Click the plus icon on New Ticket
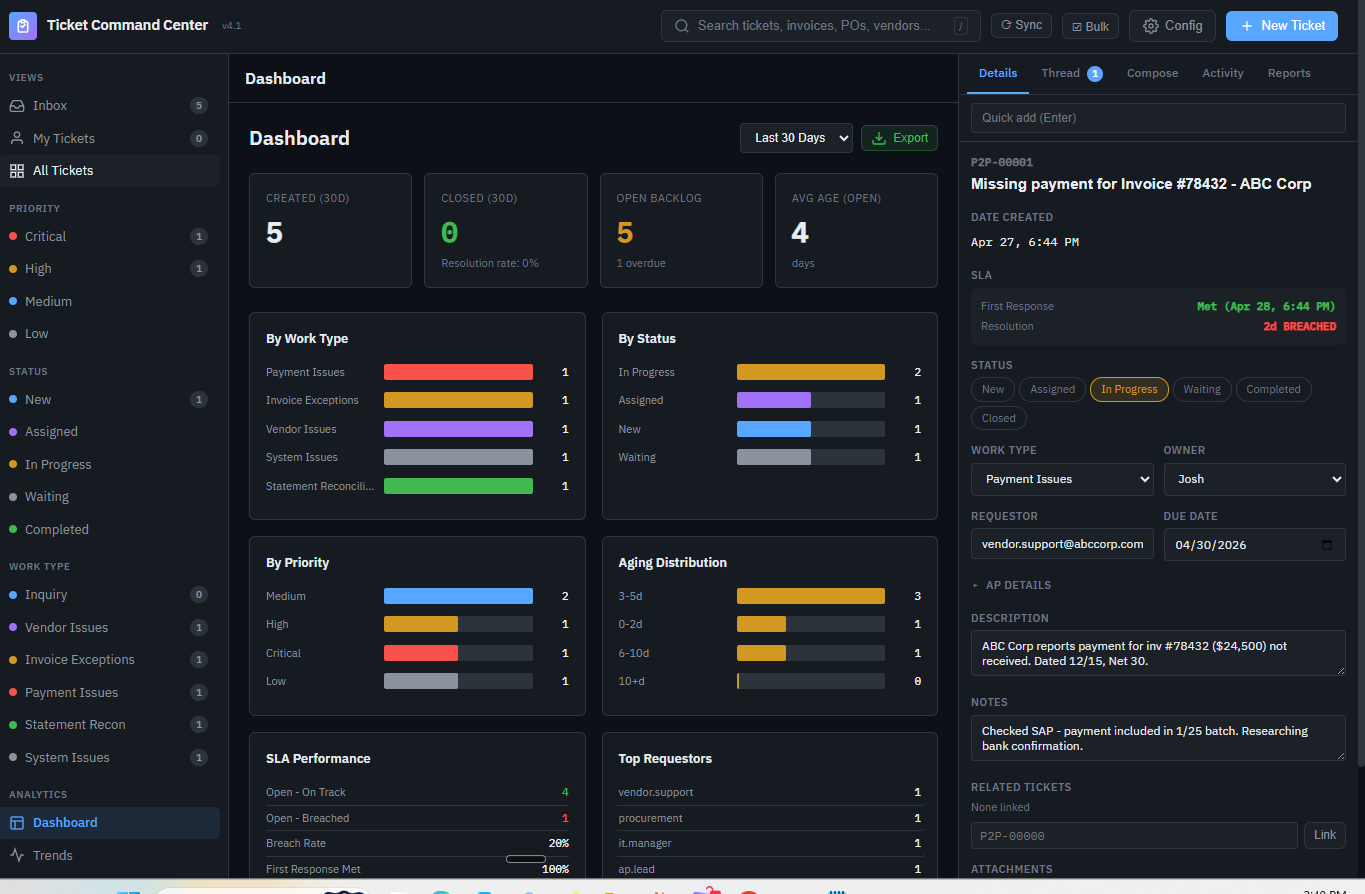The image size is (1365, 894). click(x=1247, y=26)
